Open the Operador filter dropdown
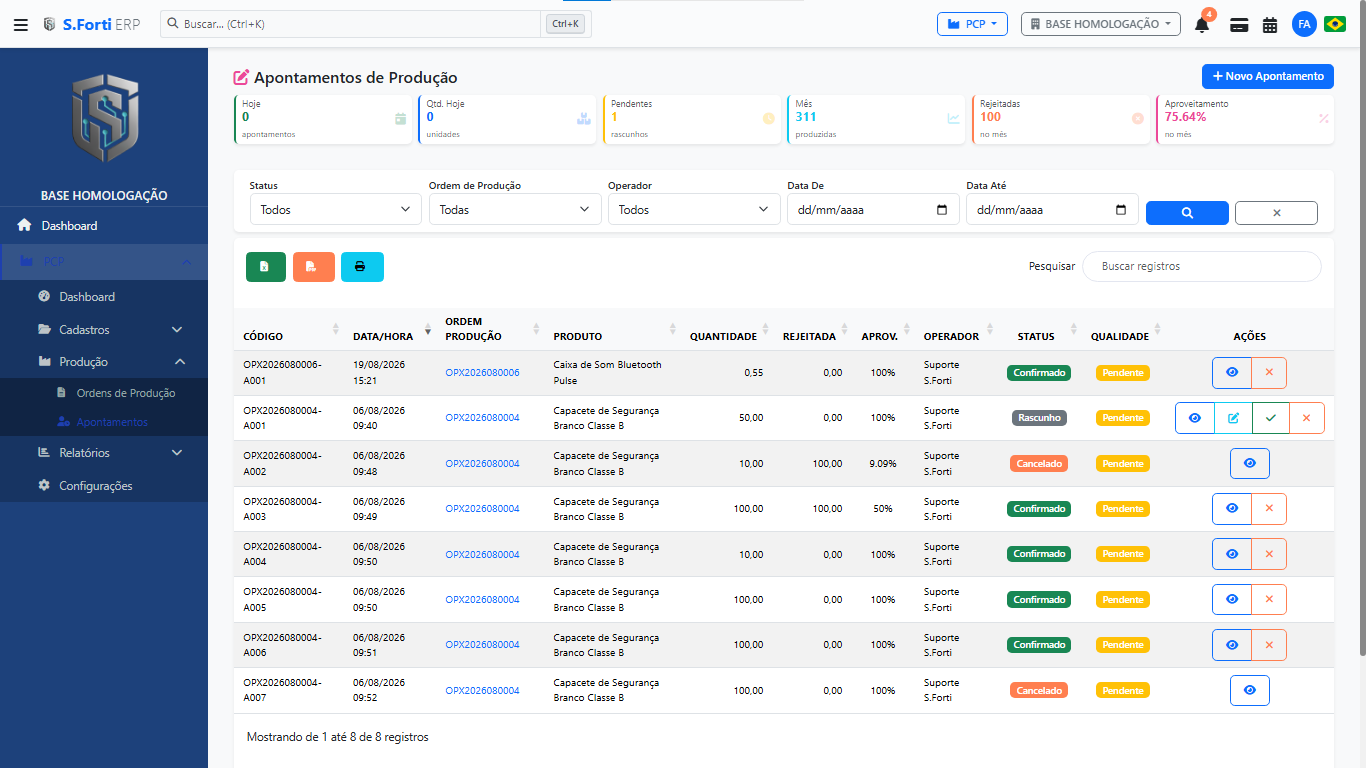Viewport: 1366px width, 768px height. (694, 209)
